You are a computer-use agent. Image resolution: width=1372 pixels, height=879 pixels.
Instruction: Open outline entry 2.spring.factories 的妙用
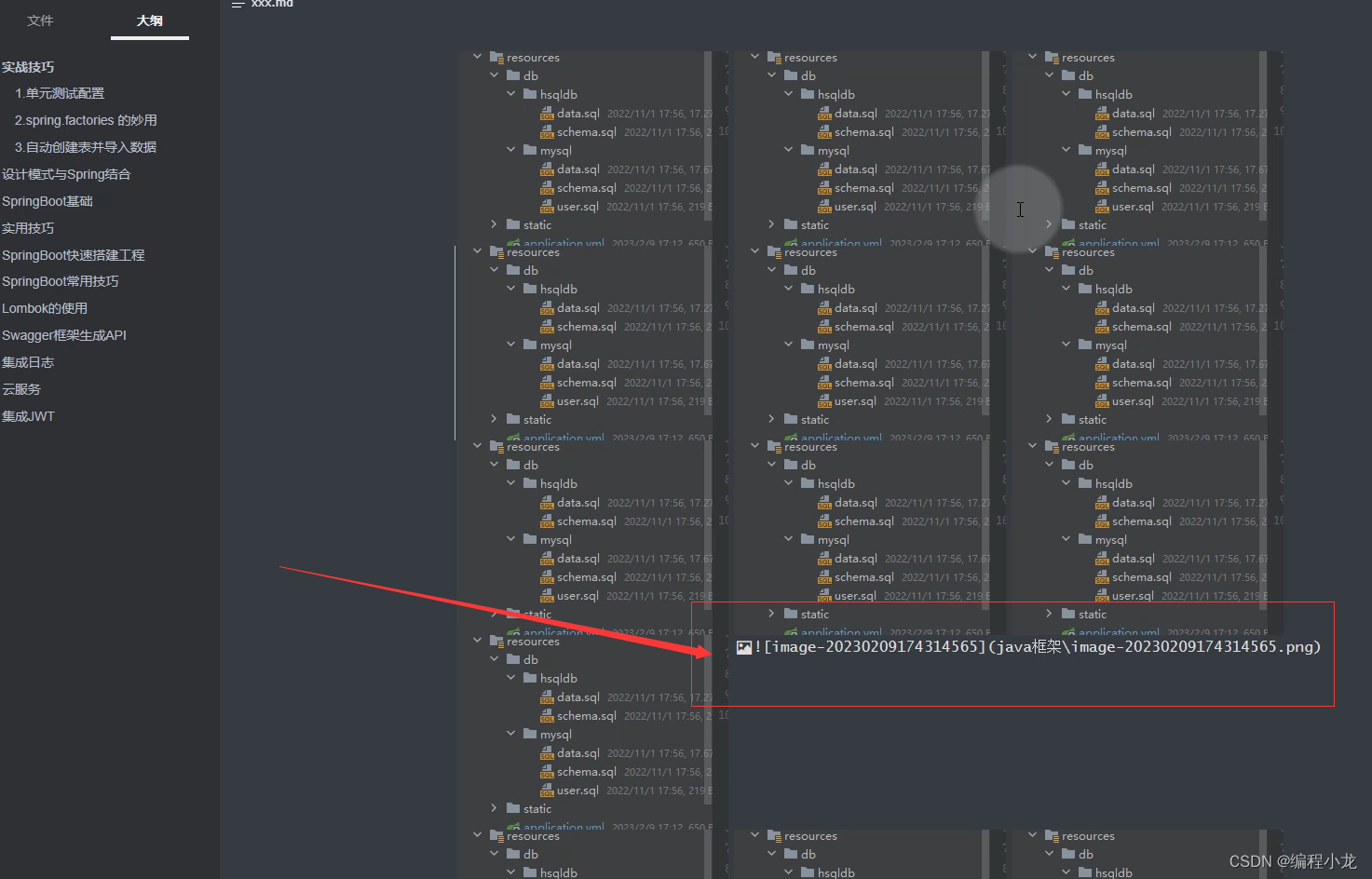tap(86, 121)
